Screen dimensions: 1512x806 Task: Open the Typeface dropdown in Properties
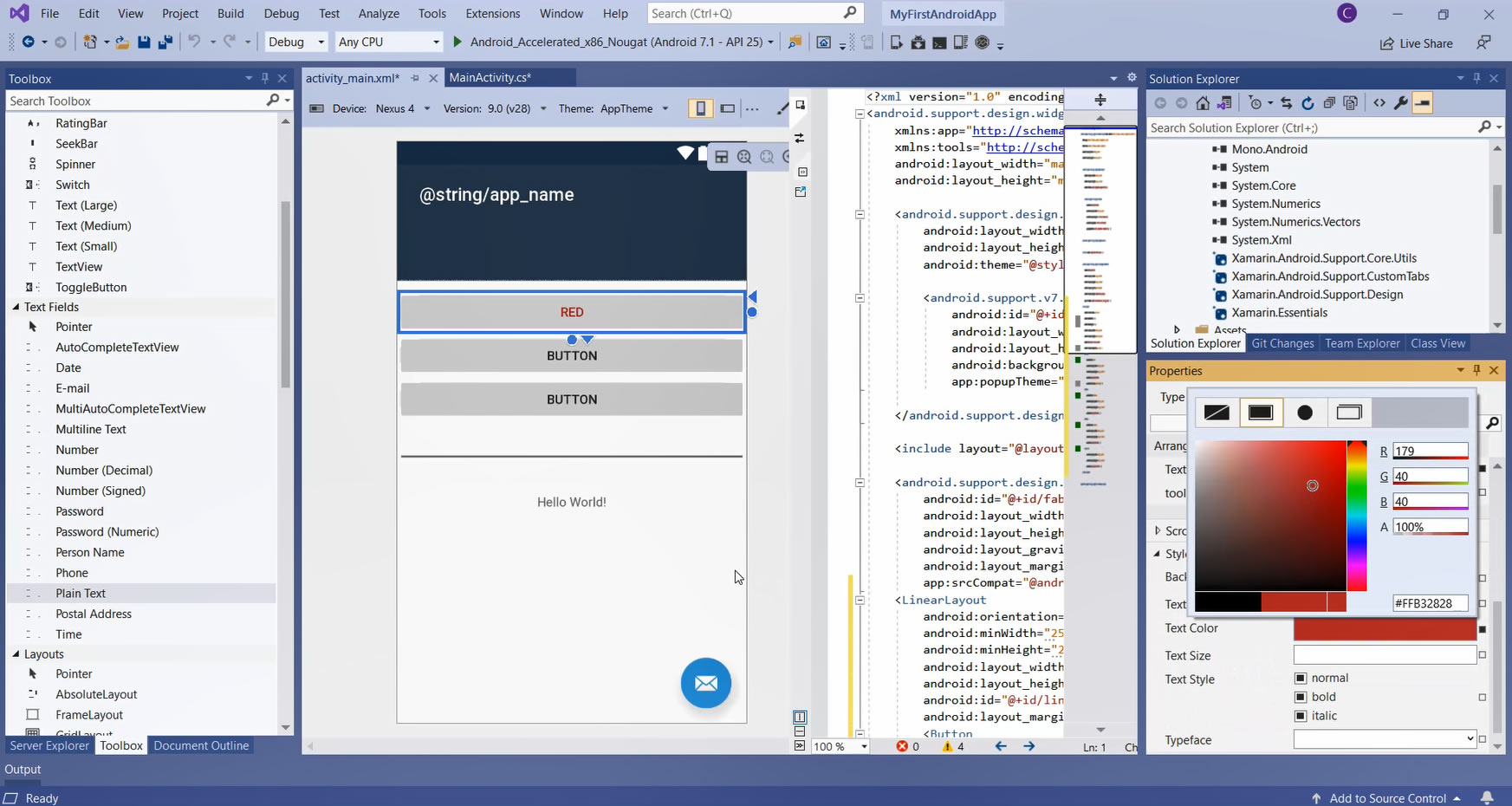[1470, 739]
